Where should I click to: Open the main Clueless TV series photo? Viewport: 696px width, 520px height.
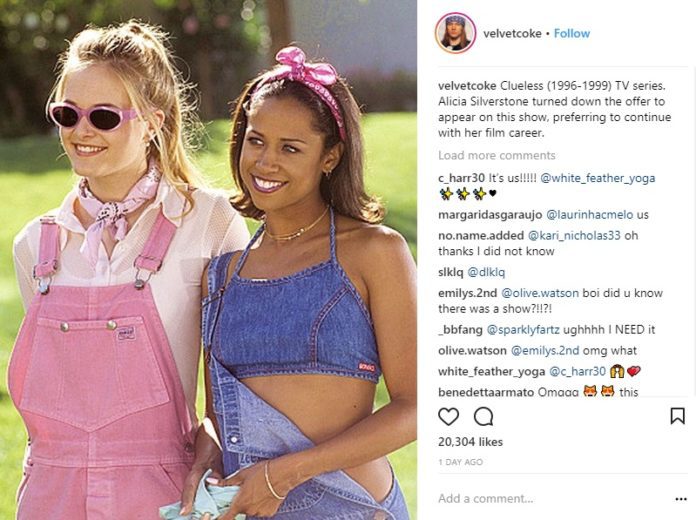coord(209,260)
